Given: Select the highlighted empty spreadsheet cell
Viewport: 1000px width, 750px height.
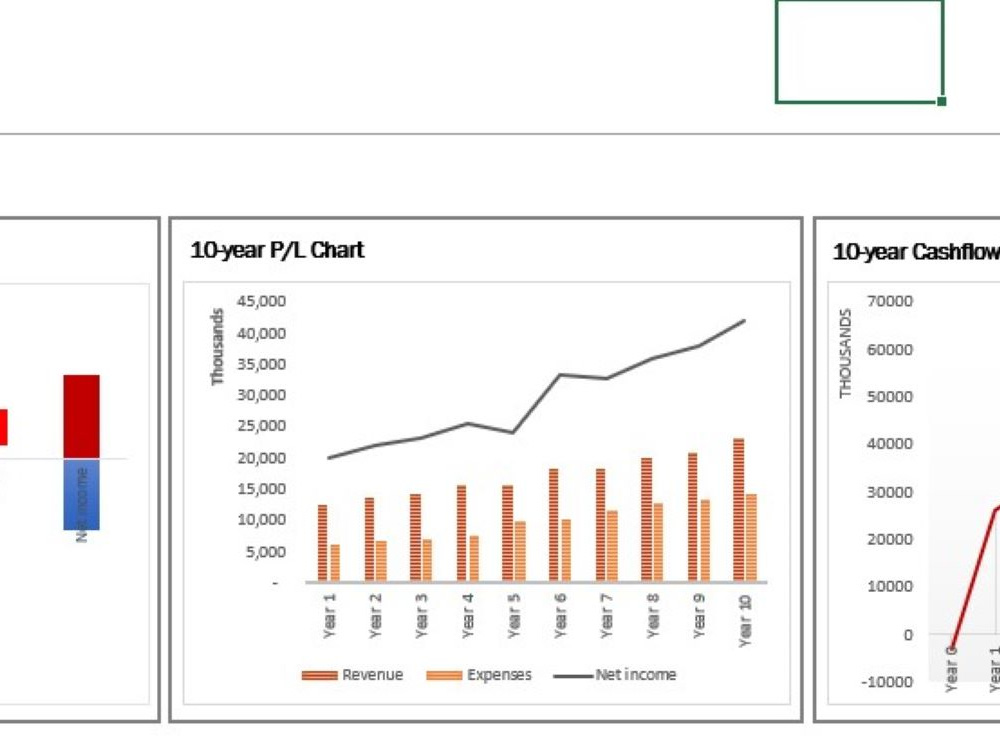Looking at the screenshot, I should pyautogui.click(x=859, y=50).
